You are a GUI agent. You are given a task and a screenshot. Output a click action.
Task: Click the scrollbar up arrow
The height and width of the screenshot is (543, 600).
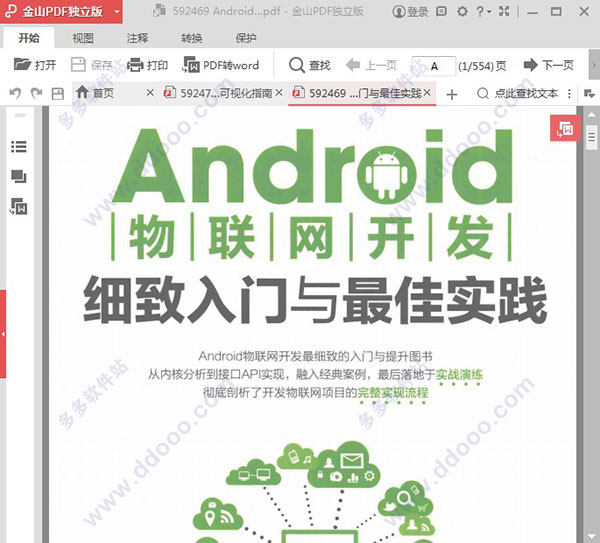pos(592,114)
